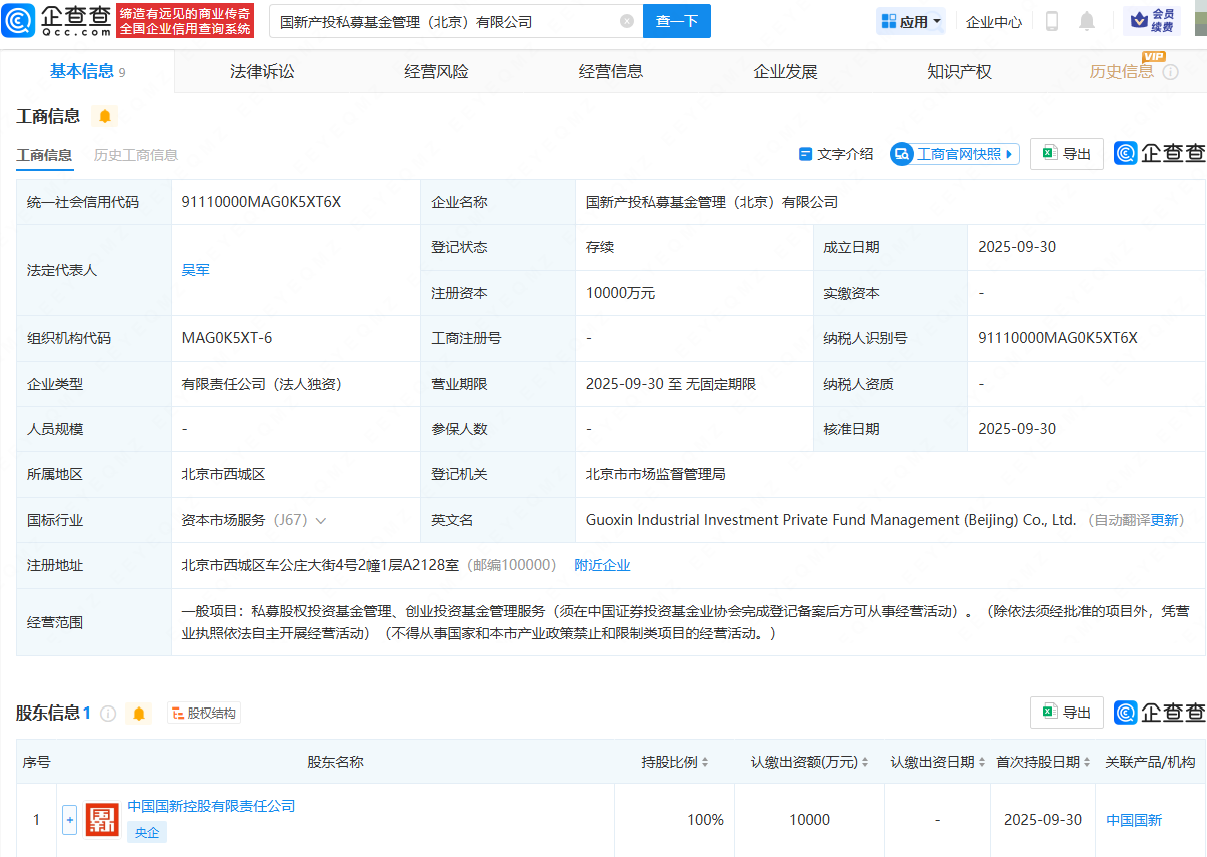
Task: Sort shareholders by 持股比例 column
Action: [675, 762]
